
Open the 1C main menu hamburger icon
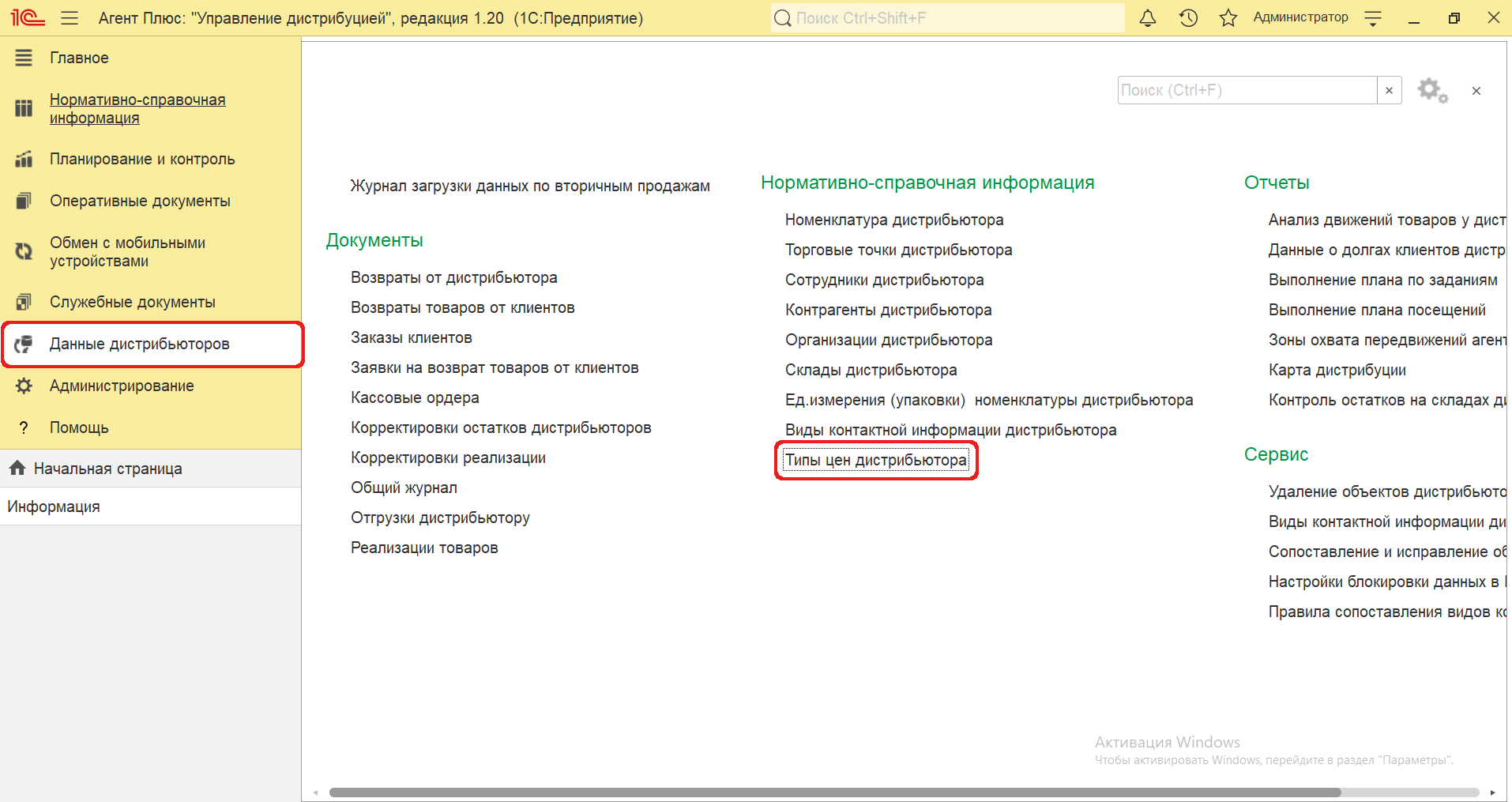click(x=70, y=17)
